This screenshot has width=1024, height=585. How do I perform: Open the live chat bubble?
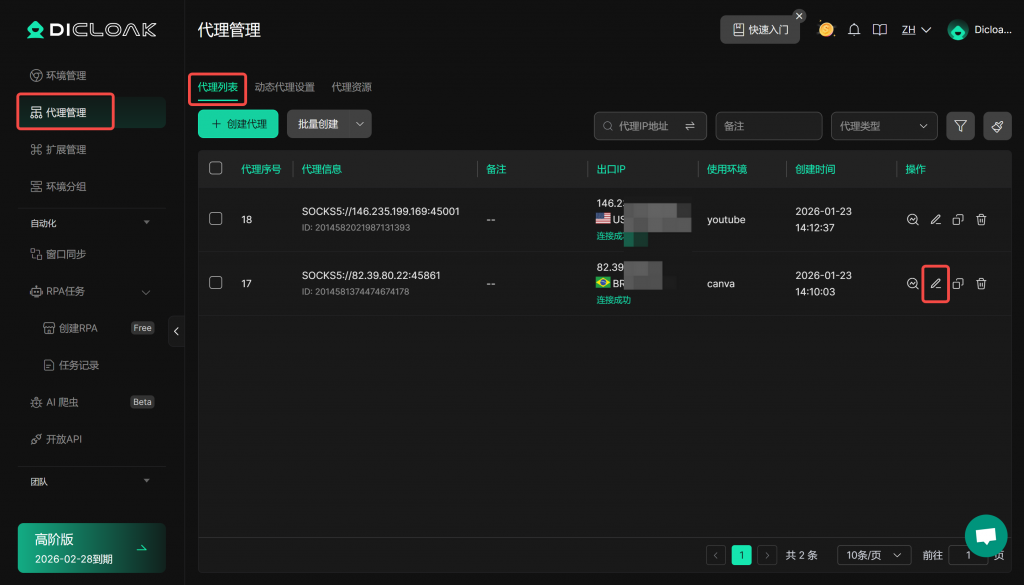coord(985,536)
